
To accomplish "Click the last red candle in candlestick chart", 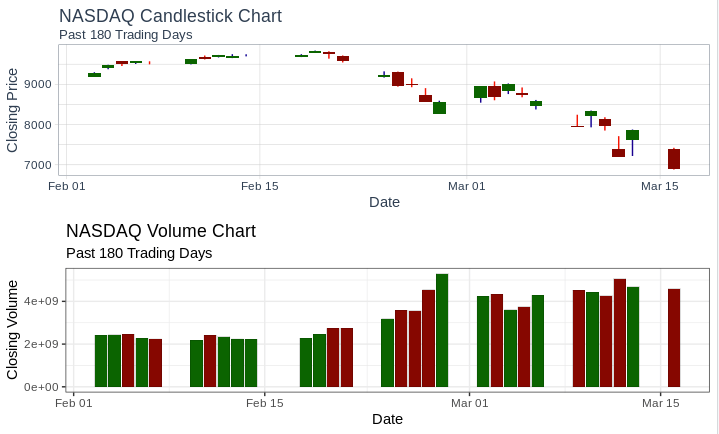I will pos(674,159).
